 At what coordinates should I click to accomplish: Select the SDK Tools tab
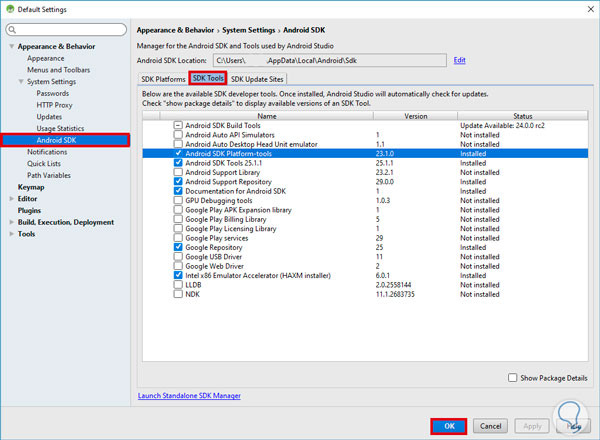pos(208,78)
